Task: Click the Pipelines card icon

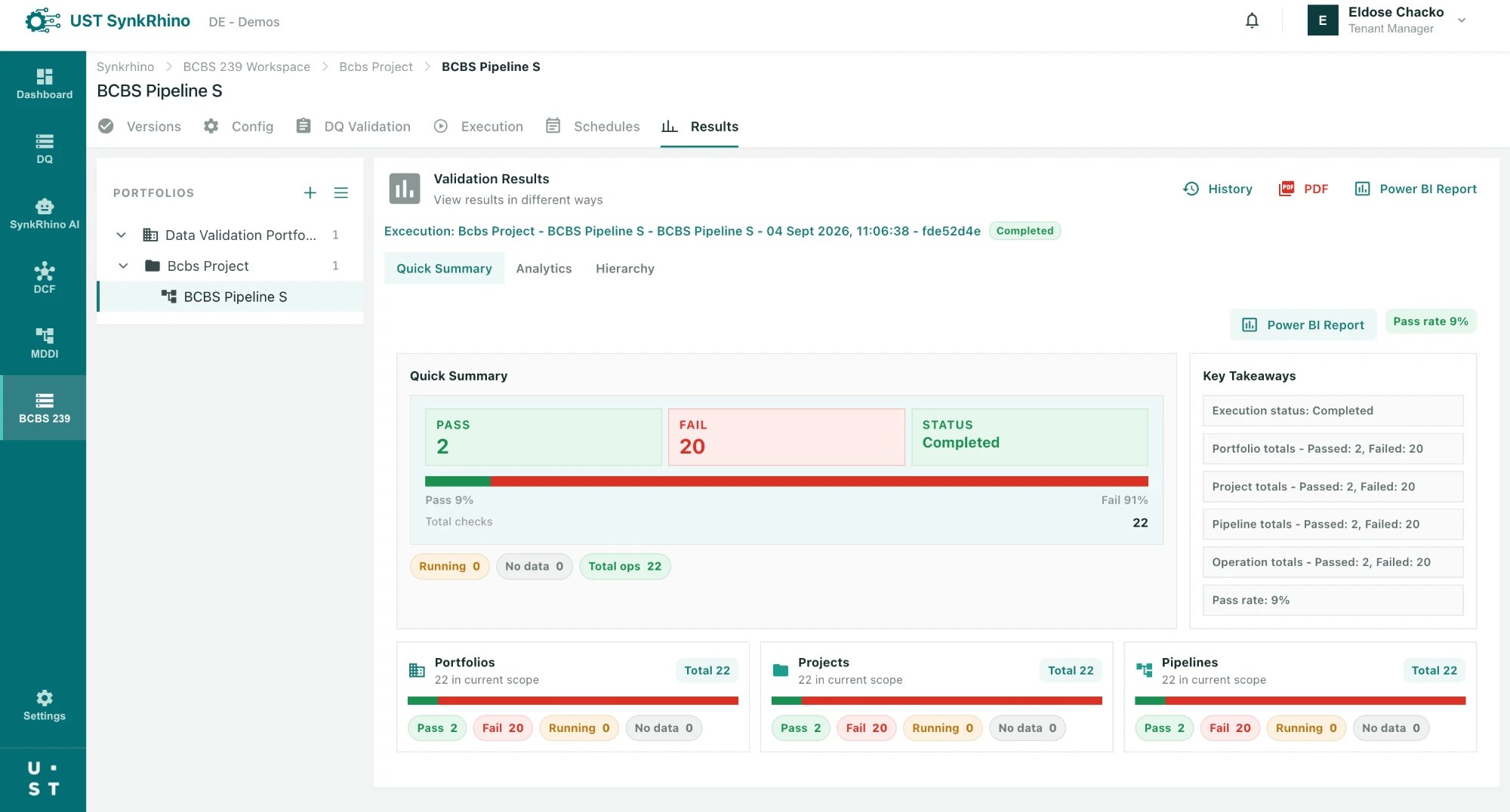Action: point(1145,670)
